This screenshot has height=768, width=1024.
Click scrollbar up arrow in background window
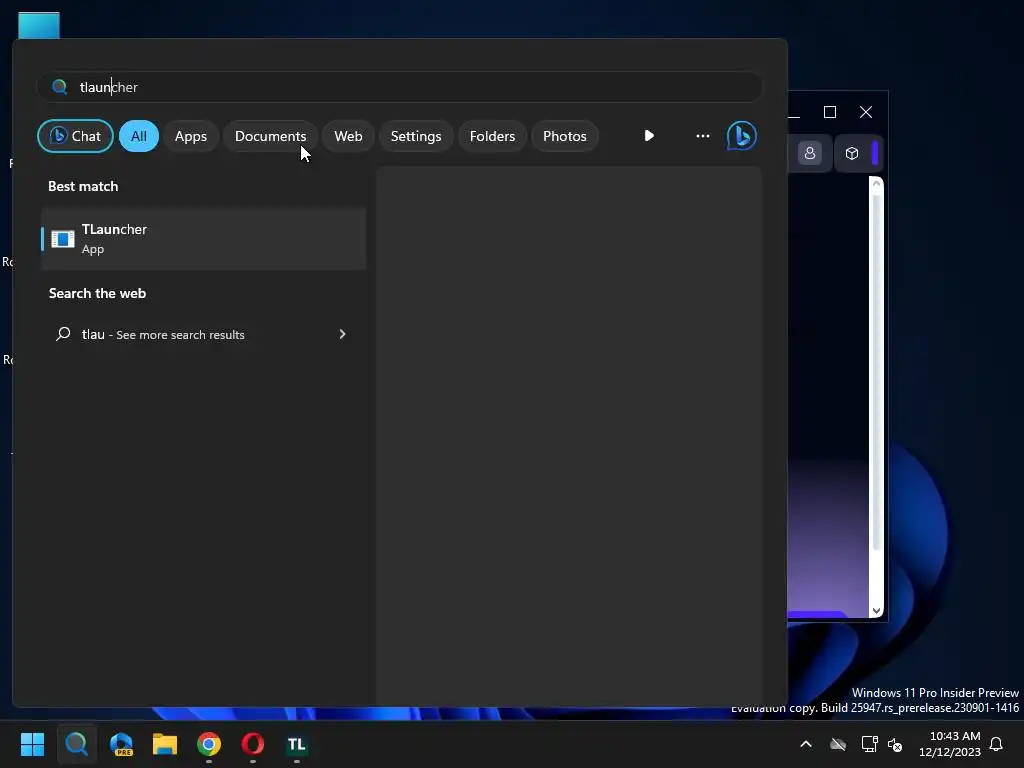click(x=876, y=184)
